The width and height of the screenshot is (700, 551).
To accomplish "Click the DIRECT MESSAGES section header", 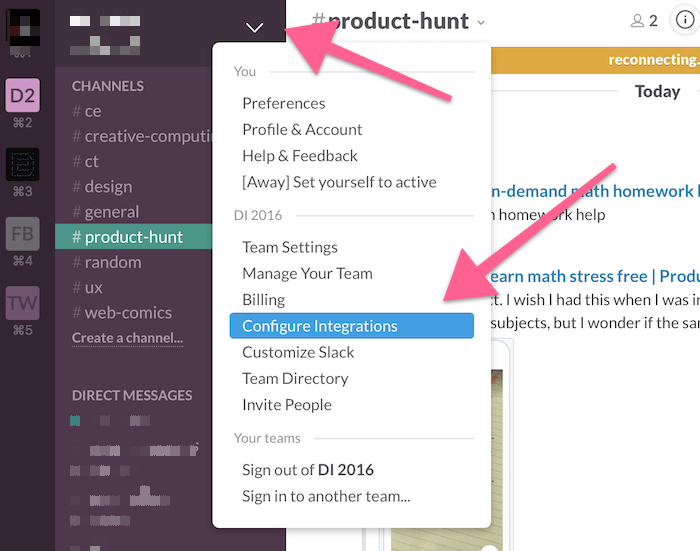I will [x=132, y=395].
